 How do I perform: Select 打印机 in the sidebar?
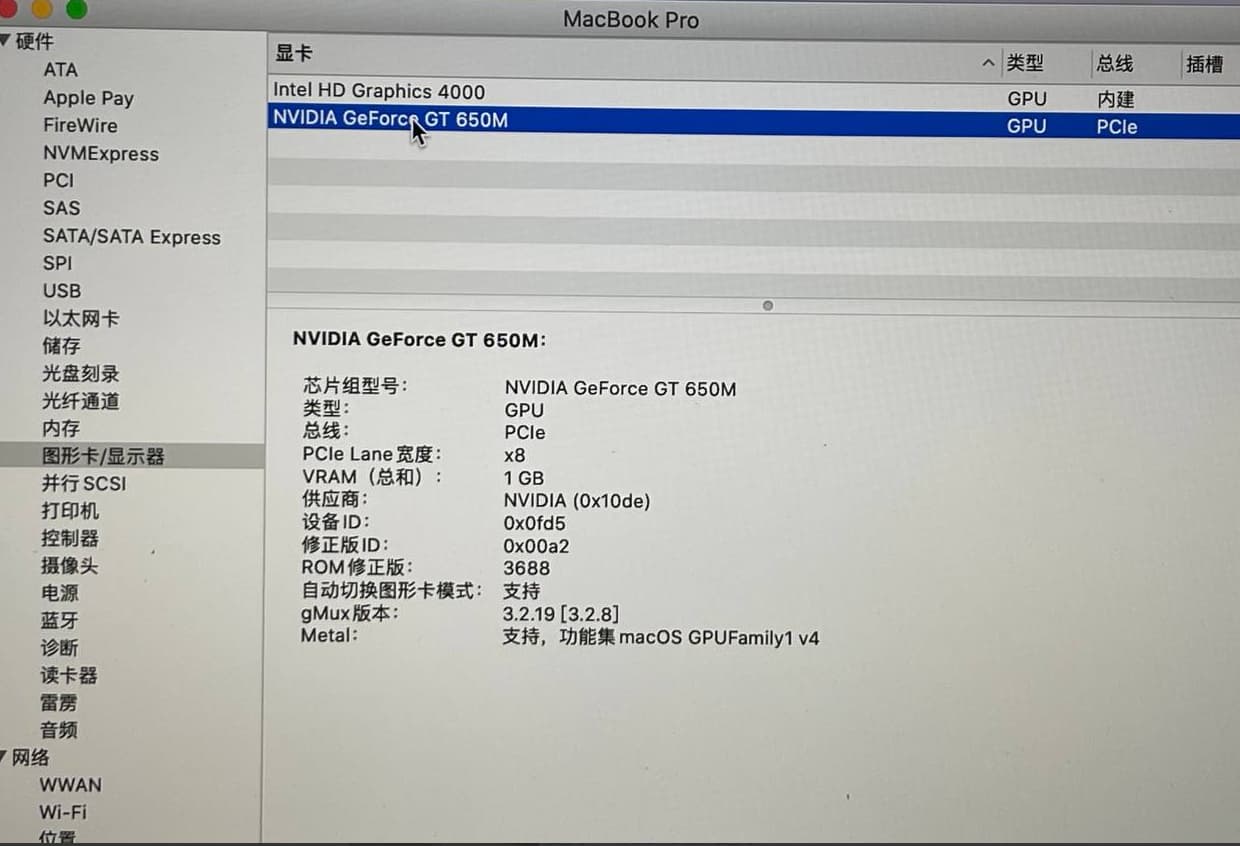click(70, 511)
